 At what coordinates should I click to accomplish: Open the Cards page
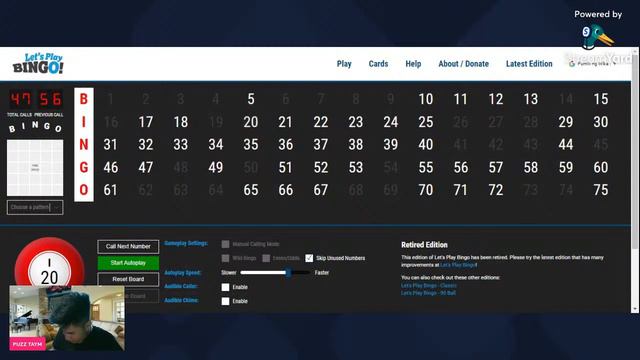(x=378, y=64)
